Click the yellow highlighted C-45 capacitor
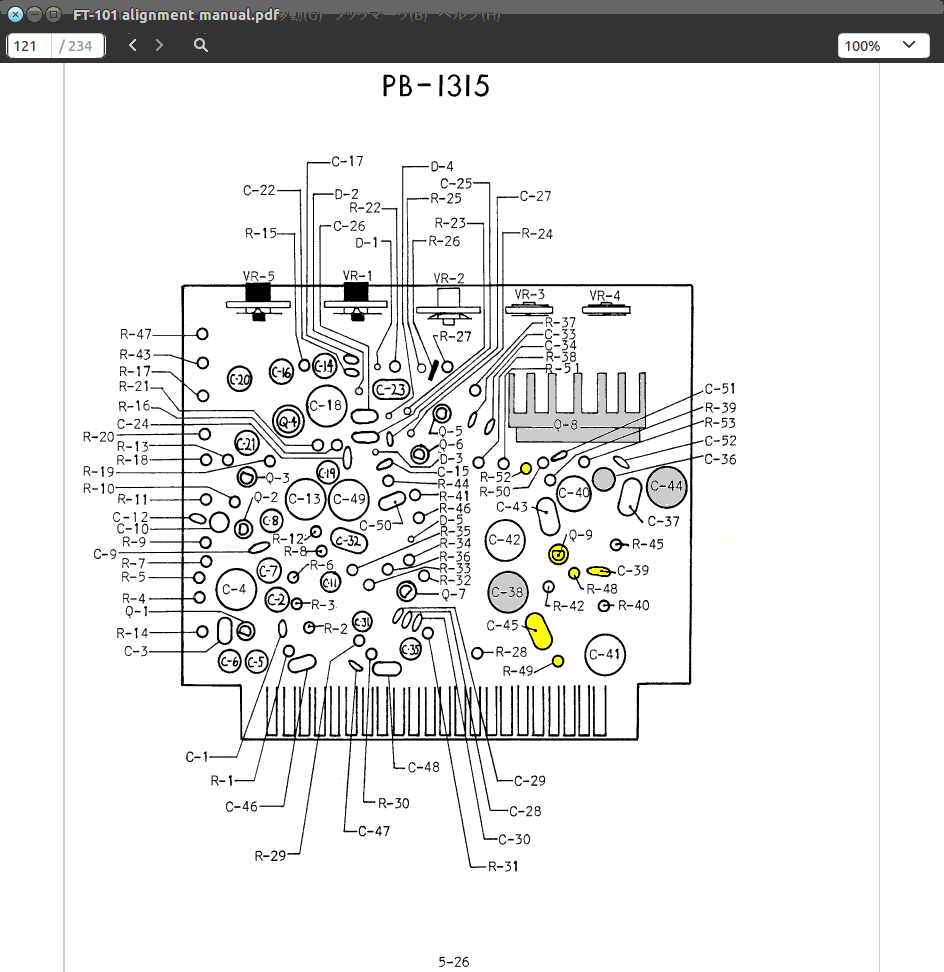The height and width of the screenshot is (972, 944). [539, 632]
